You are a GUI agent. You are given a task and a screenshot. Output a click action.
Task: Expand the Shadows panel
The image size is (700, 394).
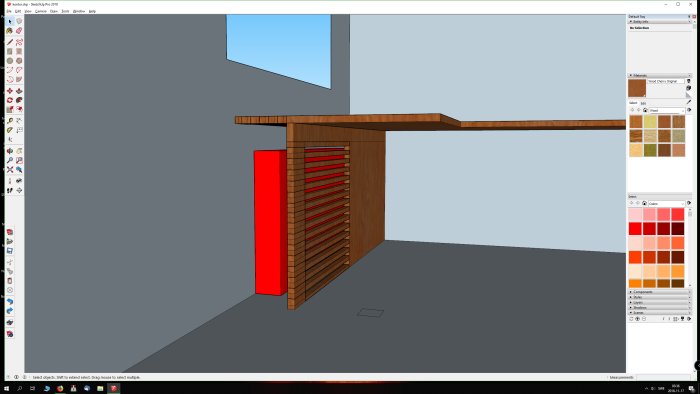pos(660,307)
